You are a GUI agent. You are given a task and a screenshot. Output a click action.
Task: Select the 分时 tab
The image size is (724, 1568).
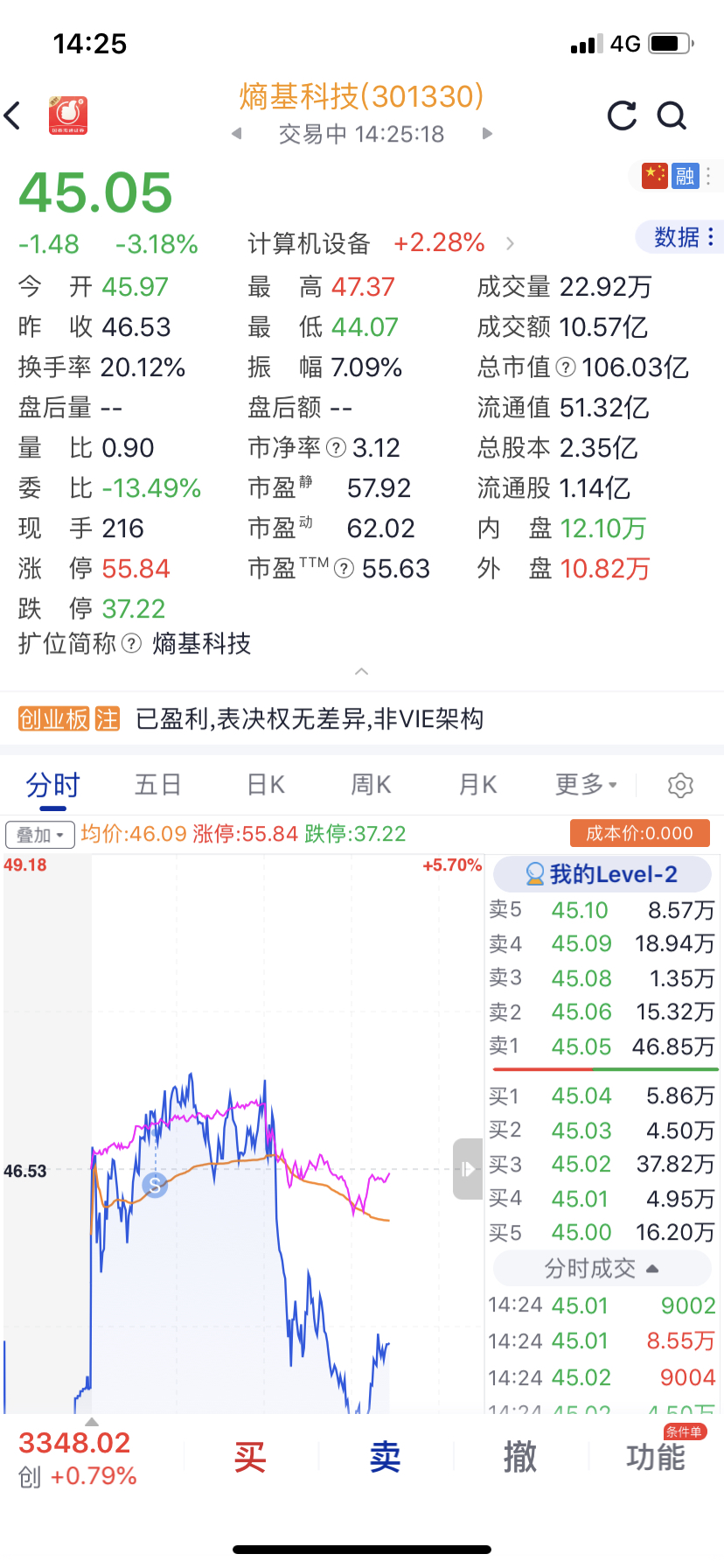point(52,785)
